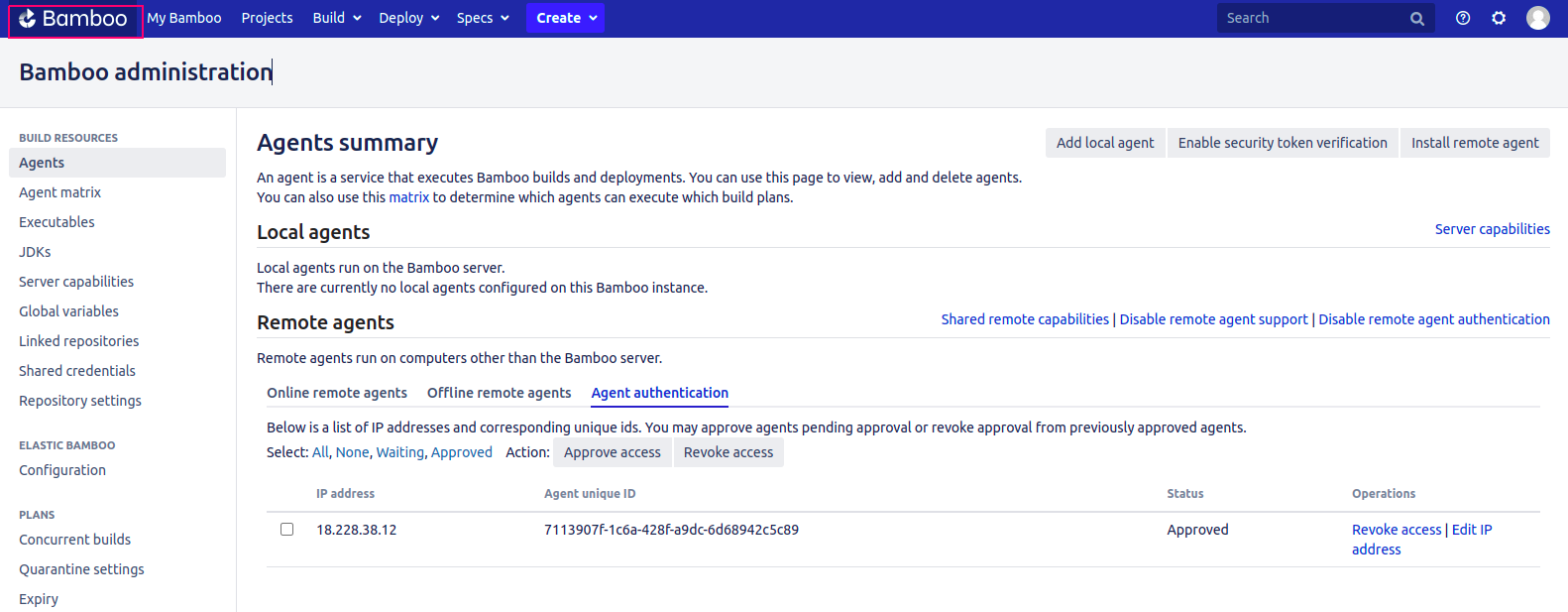Switch to Offline remote agents tab

pyautogui.click(x=500, y=393)
